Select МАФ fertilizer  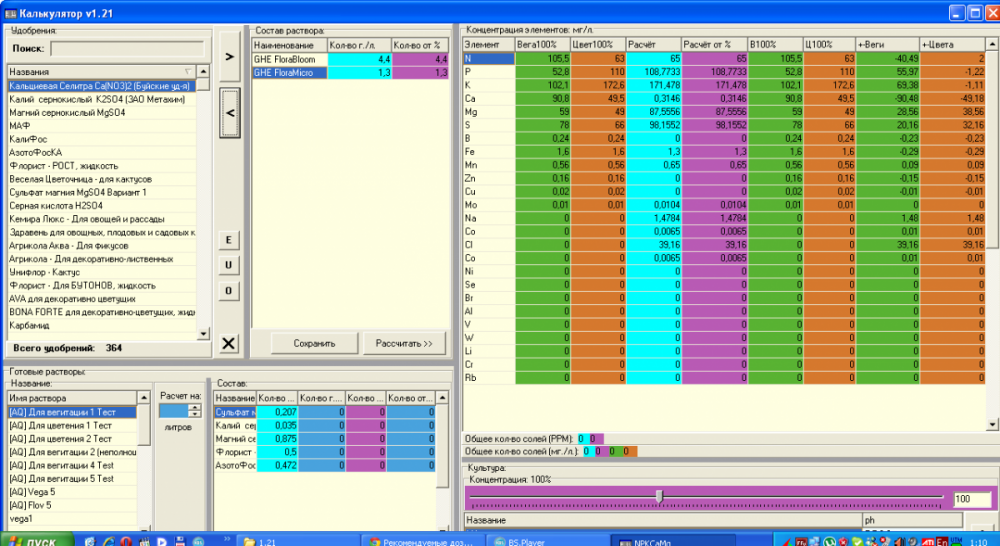pyautogui.click(x=101, y=126)
